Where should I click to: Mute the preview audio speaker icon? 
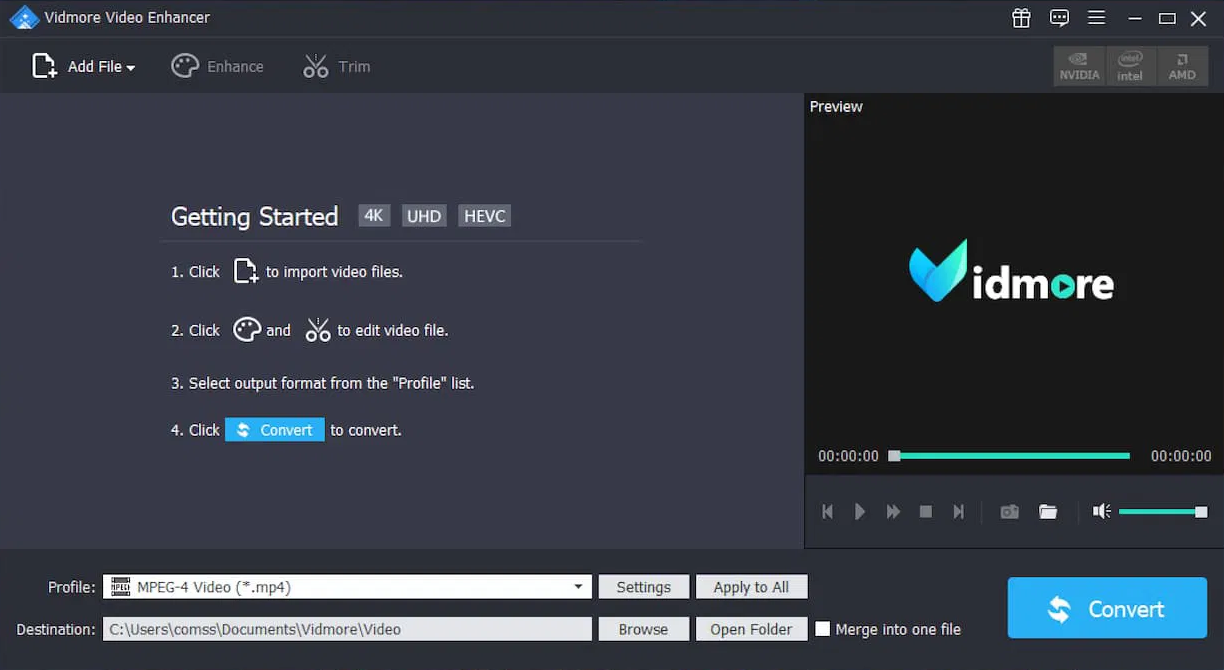(1101, 512)
